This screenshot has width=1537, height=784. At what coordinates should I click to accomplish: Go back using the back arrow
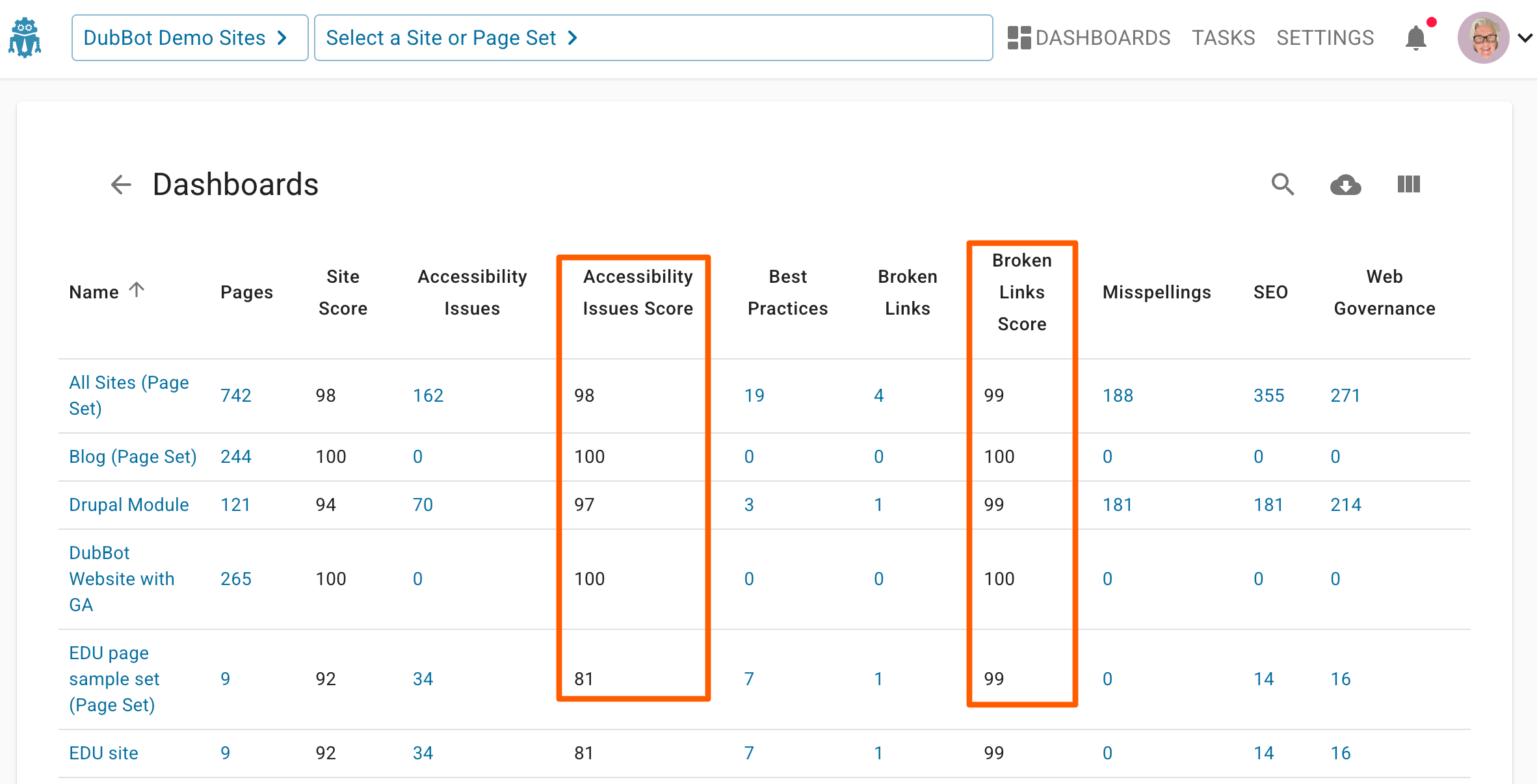(x=120, y=185)
